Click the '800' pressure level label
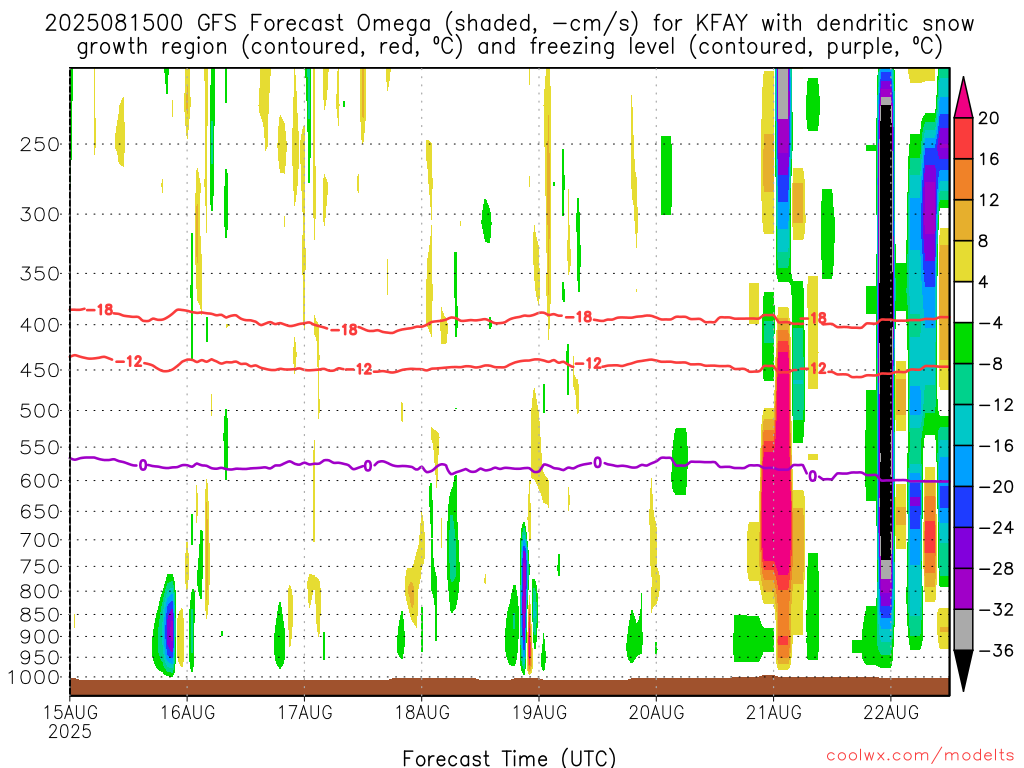Viewport: 1024px width, 768px height. (40, 591)
